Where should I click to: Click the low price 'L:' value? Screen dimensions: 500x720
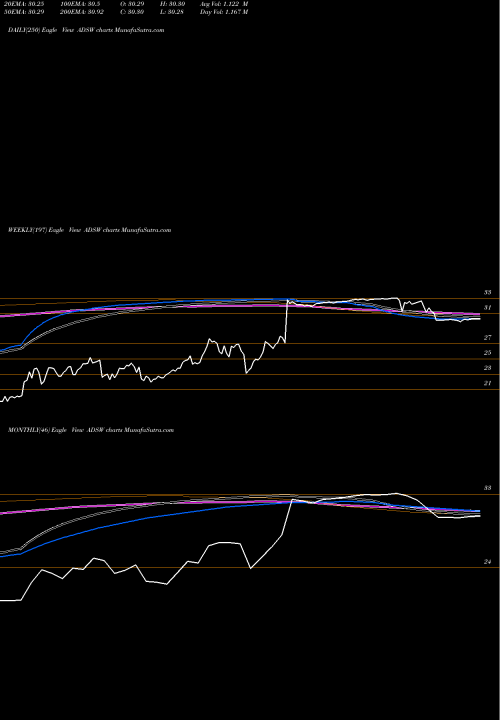(171, 12)
